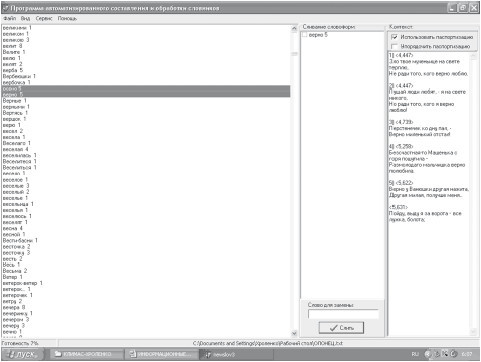
Task: Click context entry 5|| <5,622>
Action: pos(401,183)
